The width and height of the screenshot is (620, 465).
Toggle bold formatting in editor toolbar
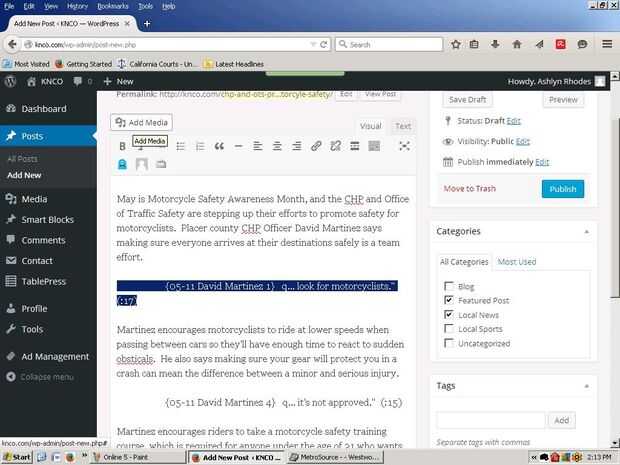click(122, 146)
